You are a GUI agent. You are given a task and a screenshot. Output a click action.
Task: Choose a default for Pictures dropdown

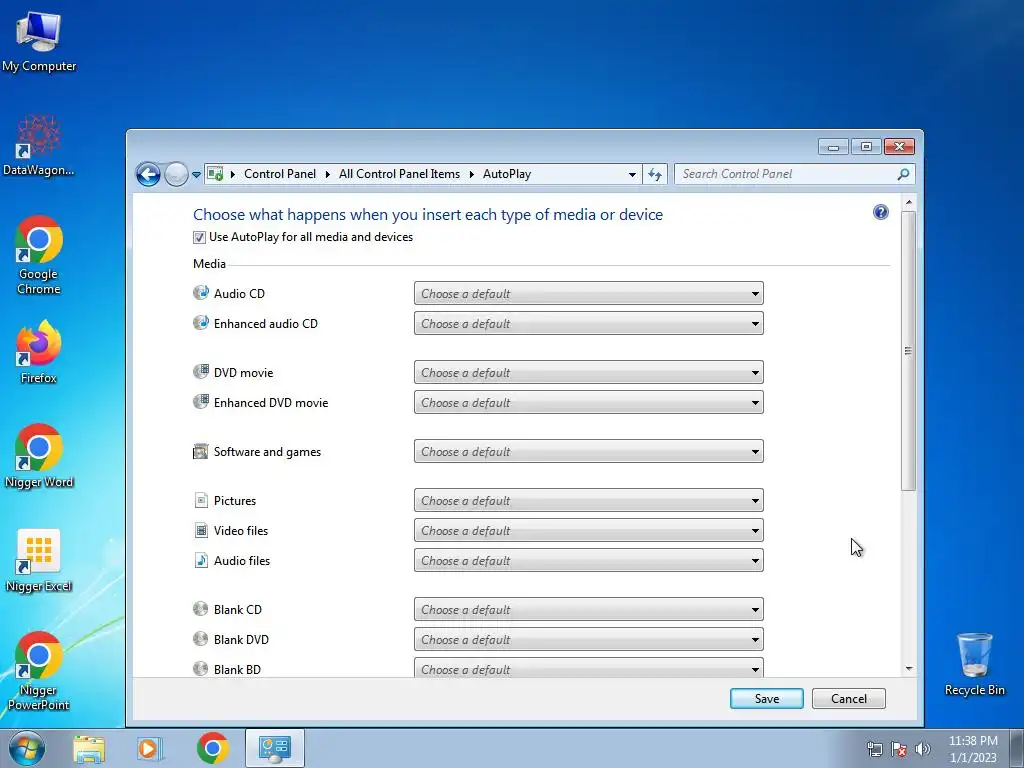pos(588,500)
